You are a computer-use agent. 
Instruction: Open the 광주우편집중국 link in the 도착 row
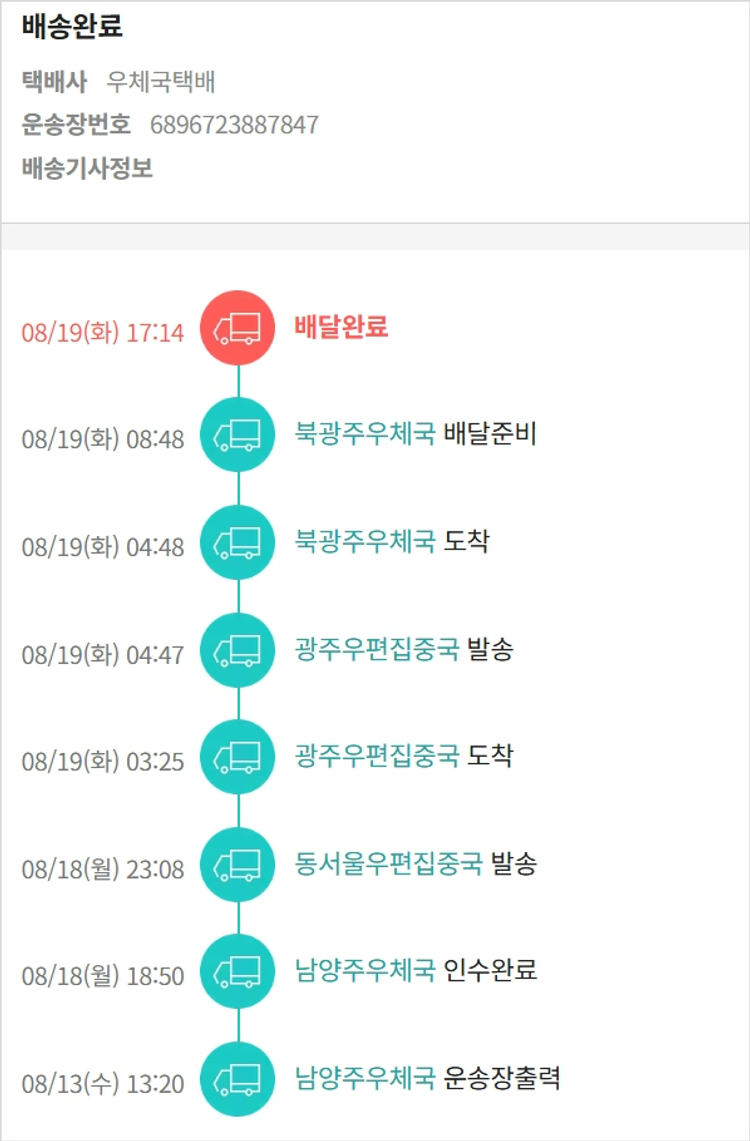point(377,755)
